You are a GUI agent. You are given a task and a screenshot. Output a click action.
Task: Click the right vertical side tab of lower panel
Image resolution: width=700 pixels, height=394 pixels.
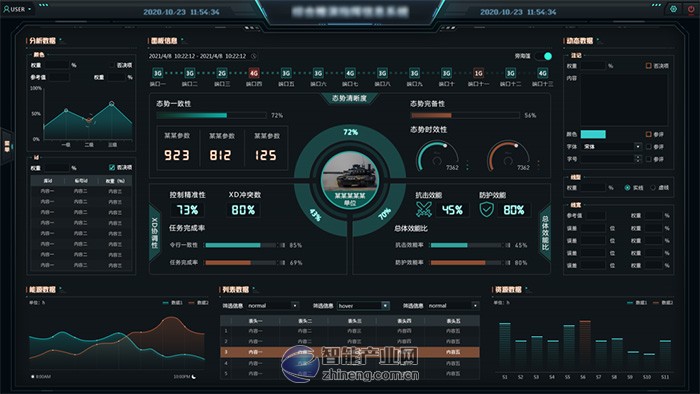coord(545,233)
